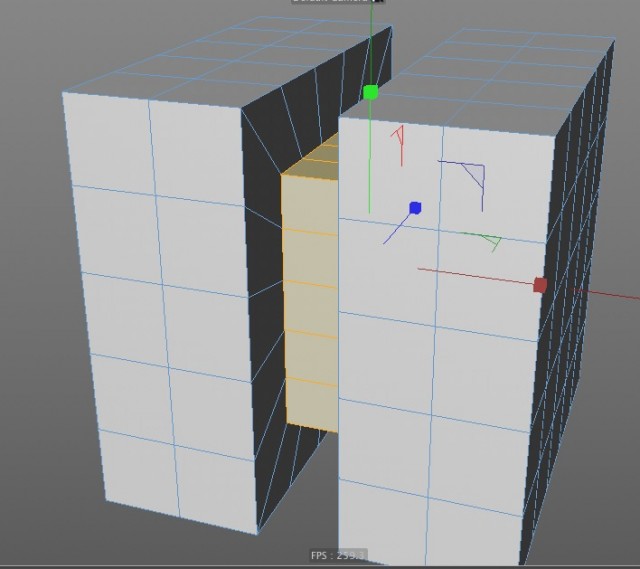Image resolution: width=640 pixels, height=569 pixels.
Task: Select the blue Z-axis gizmo handle
Action: (x=415, y=208)
